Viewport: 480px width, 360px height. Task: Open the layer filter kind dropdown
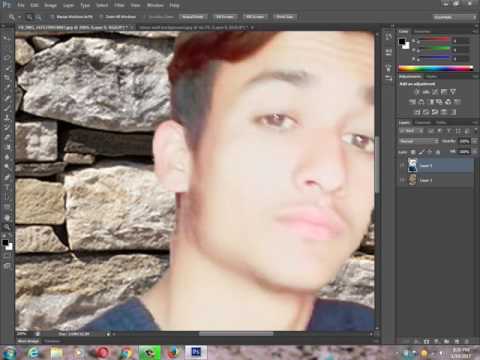410,131
